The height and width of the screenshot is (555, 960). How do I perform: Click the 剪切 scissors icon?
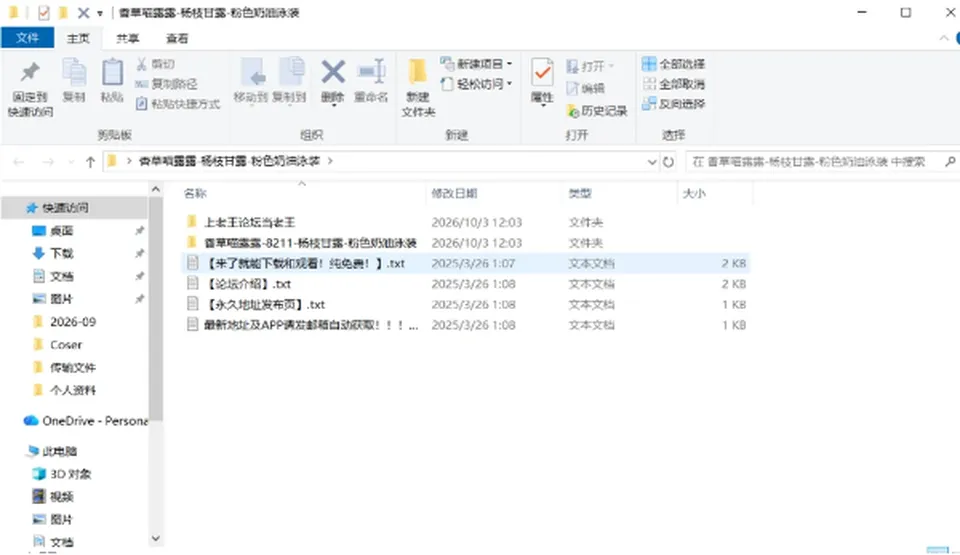tap(141, 64)
